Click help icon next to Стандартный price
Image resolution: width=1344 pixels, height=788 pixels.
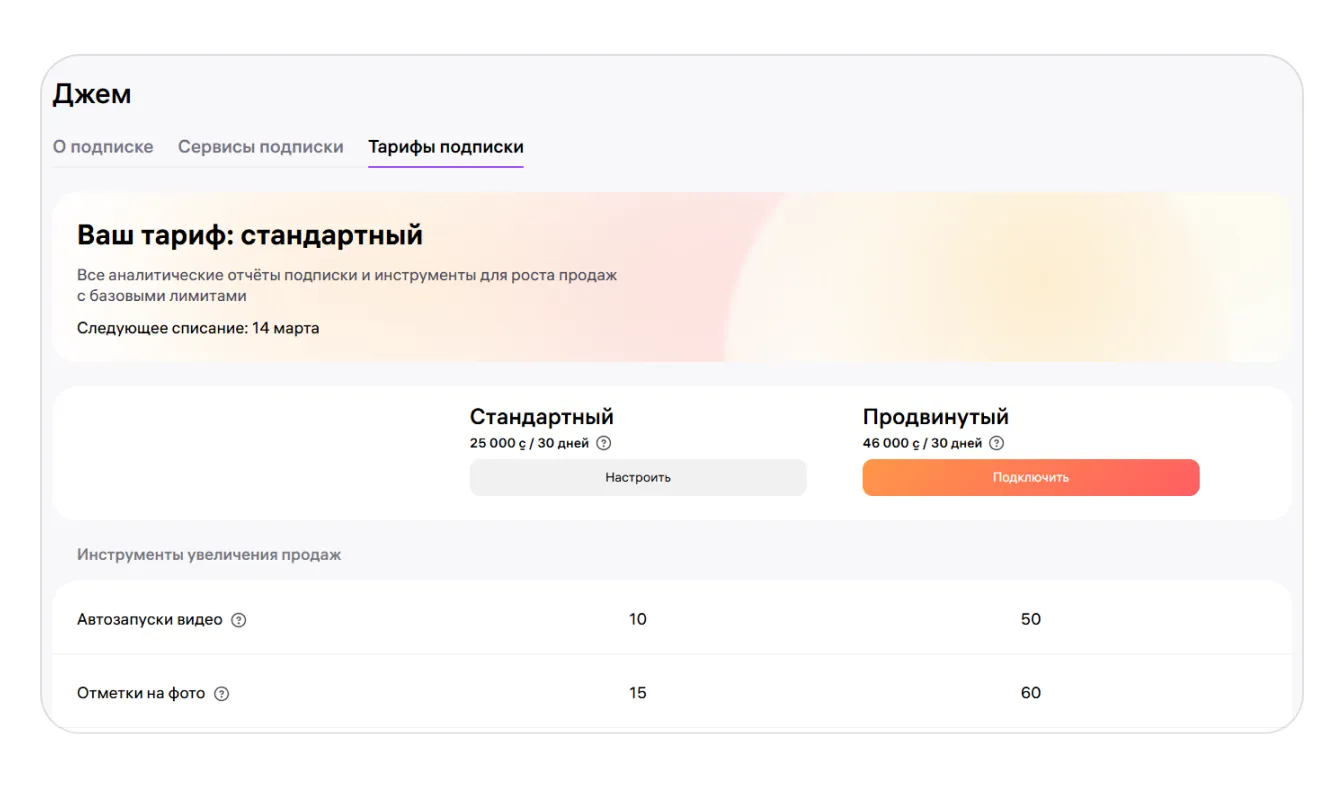[x=604, y=443]
